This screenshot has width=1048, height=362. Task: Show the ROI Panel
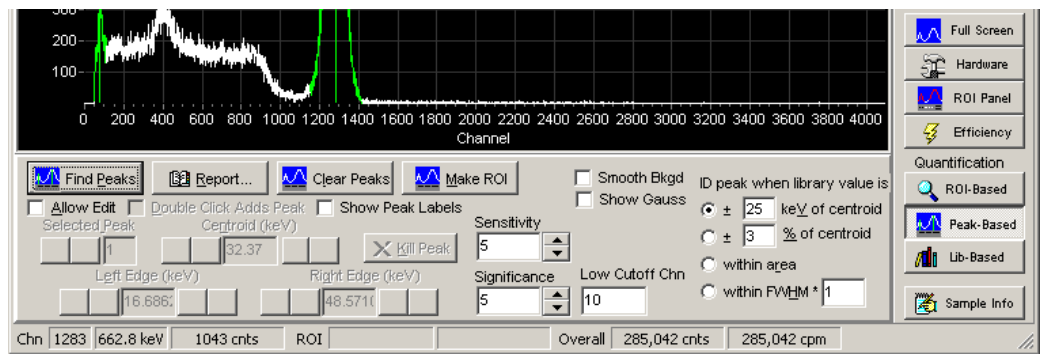[x=964, y=98]
